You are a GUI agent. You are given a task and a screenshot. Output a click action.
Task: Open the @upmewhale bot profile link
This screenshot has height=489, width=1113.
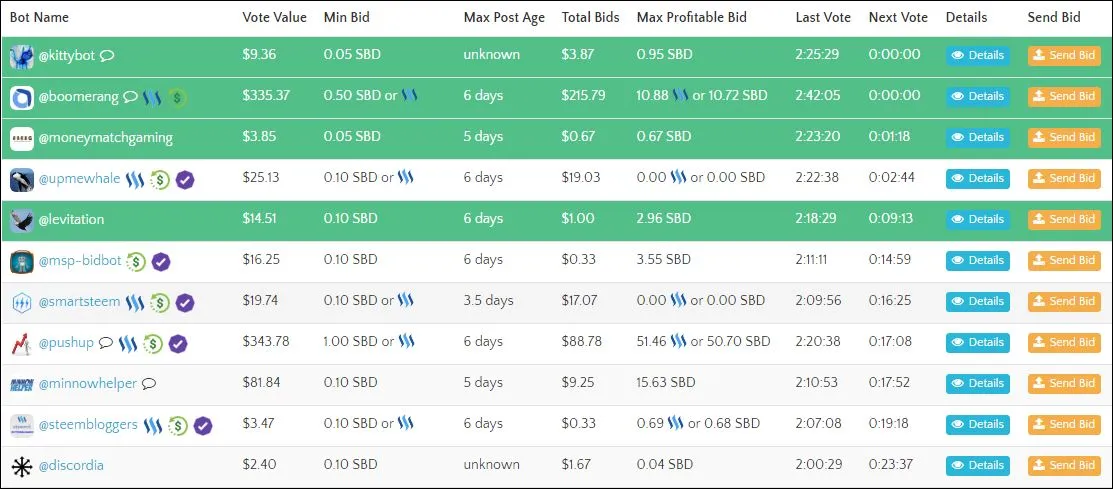79,179
